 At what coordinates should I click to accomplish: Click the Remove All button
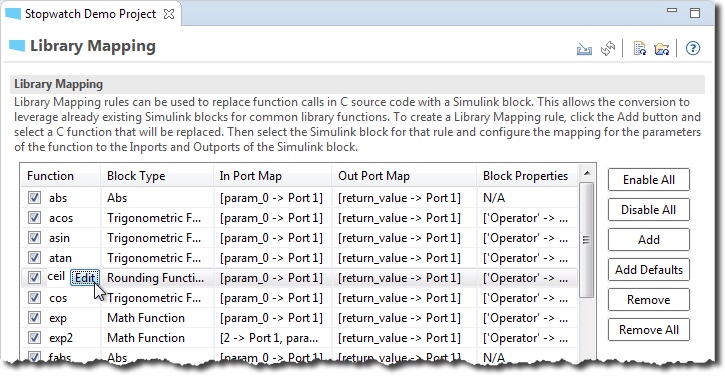point(649,330)
